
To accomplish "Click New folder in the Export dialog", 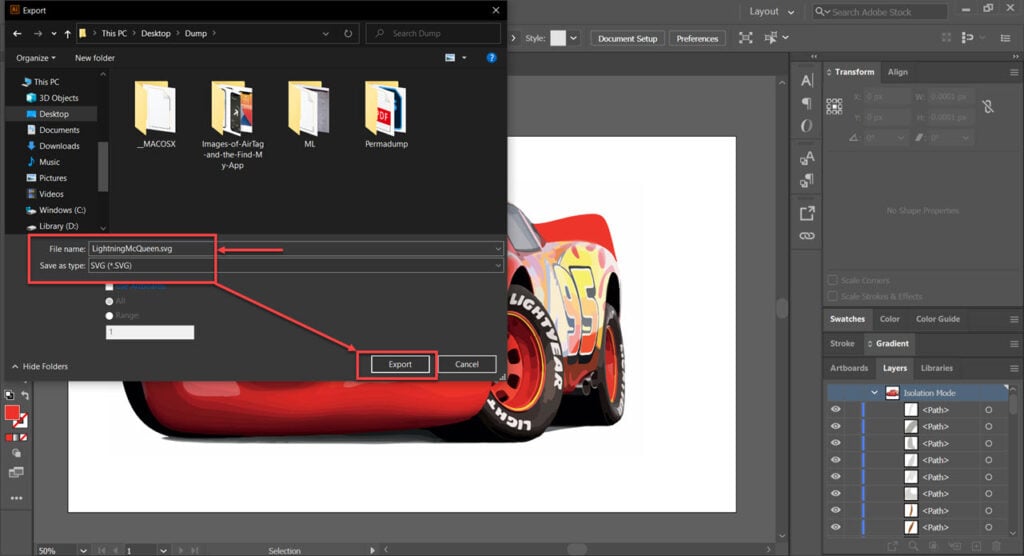I will 95,57.
